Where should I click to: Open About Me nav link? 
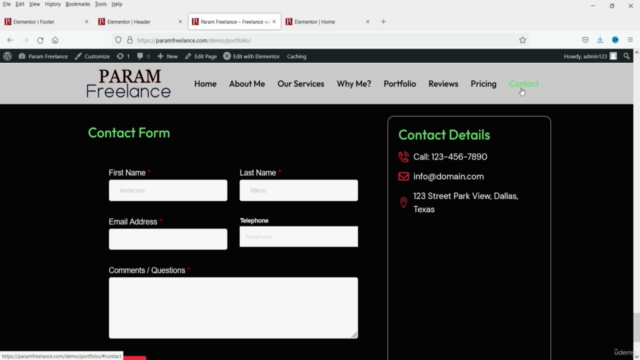[247, 84]
